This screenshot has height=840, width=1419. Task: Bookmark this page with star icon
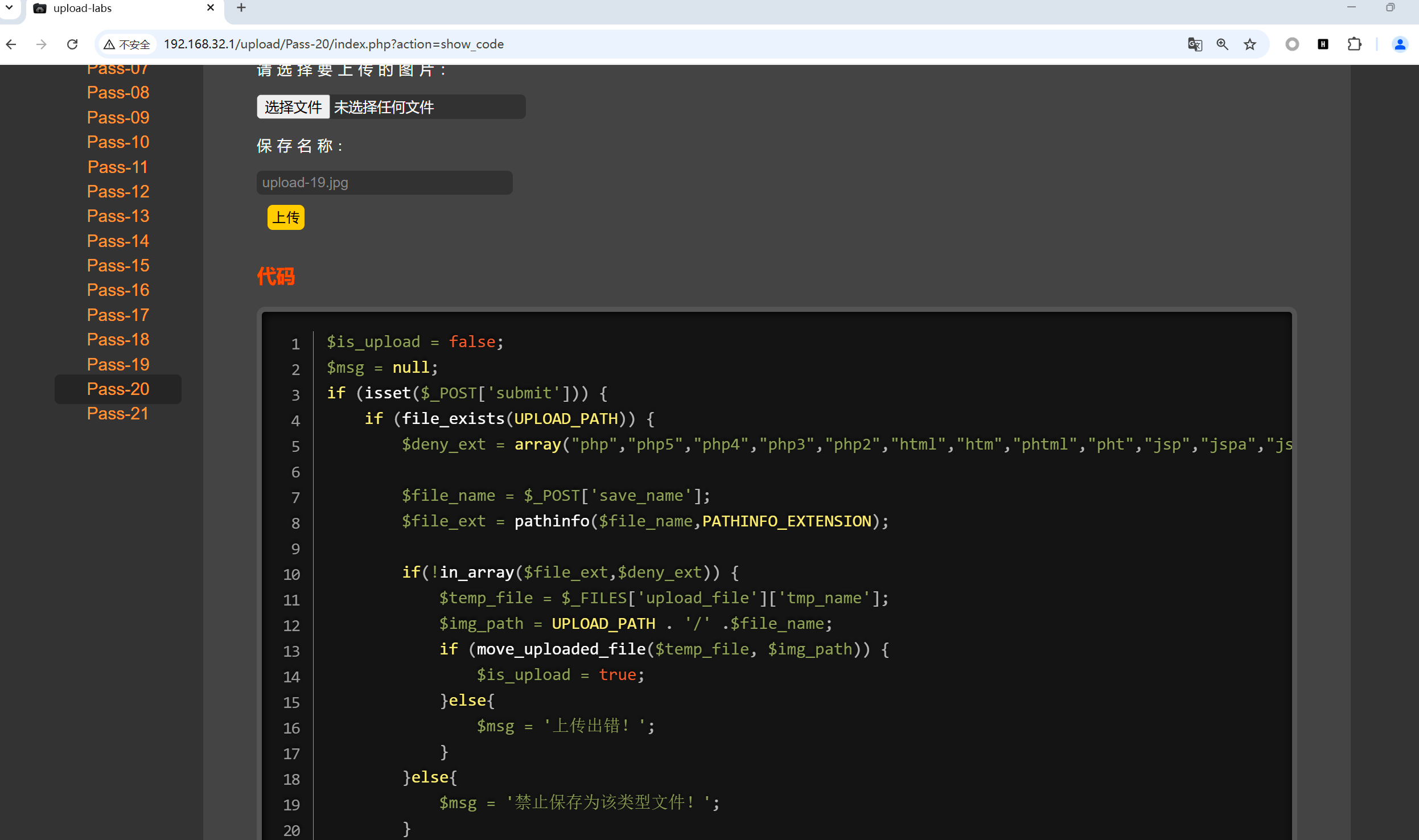pyautogui.click(x=1249, y=44)
